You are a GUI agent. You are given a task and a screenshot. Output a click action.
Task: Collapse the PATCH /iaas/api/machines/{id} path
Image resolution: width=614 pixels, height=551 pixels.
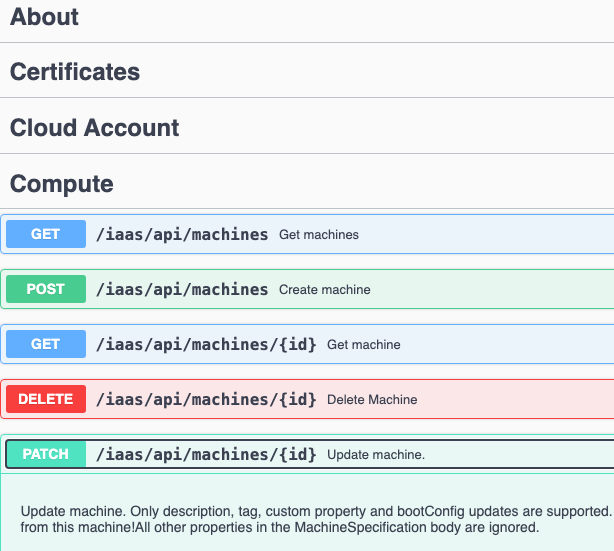(206, 454)
